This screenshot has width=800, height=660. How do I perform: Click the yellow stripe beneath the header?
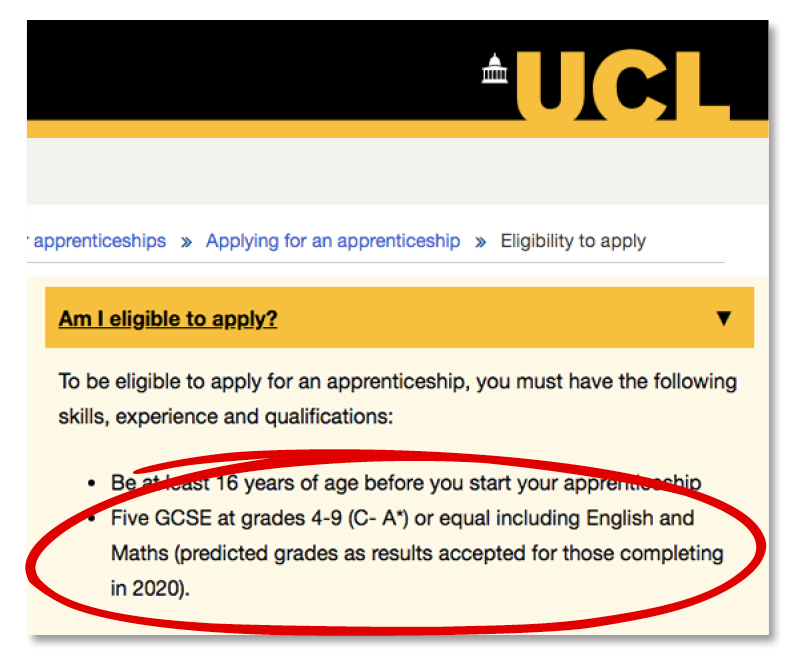pyautogui.click(x=397, y=129)
